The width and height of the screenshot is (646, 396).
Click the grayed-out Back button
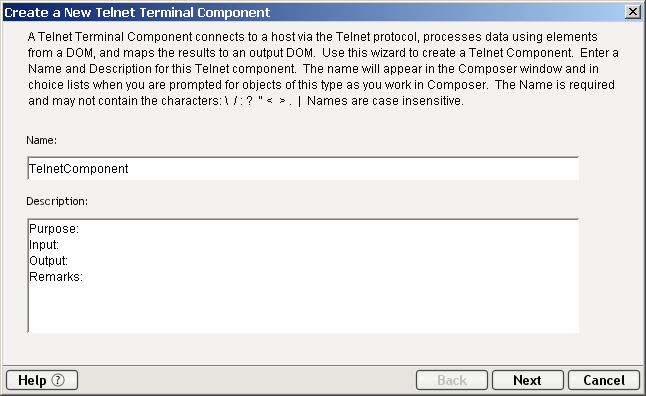[x=452, y=380]
